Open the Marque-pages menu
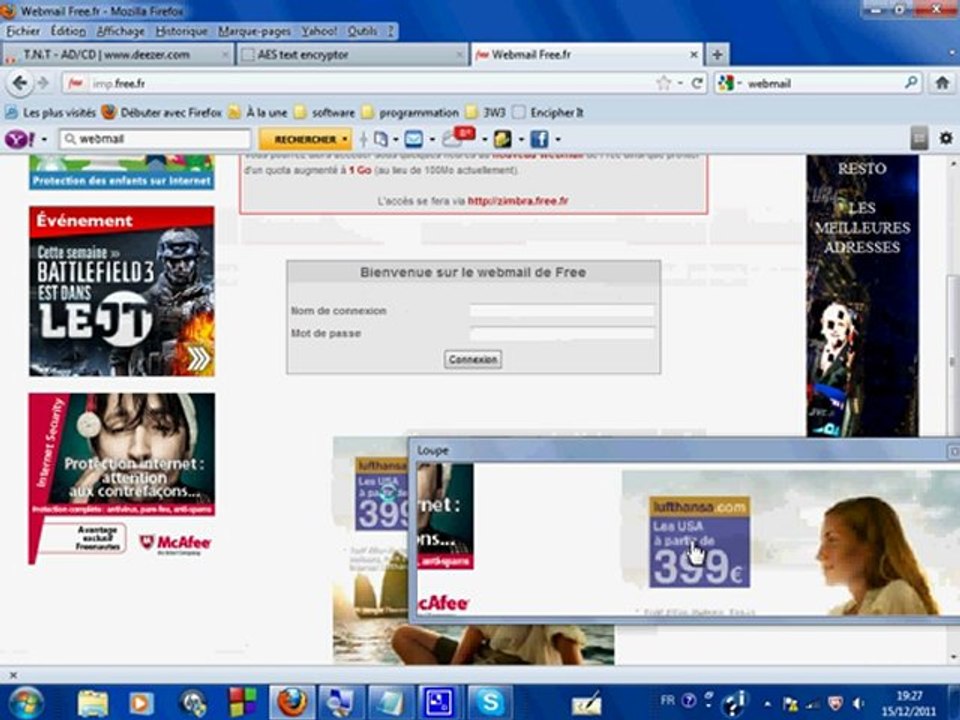 [x=254, y=31]
